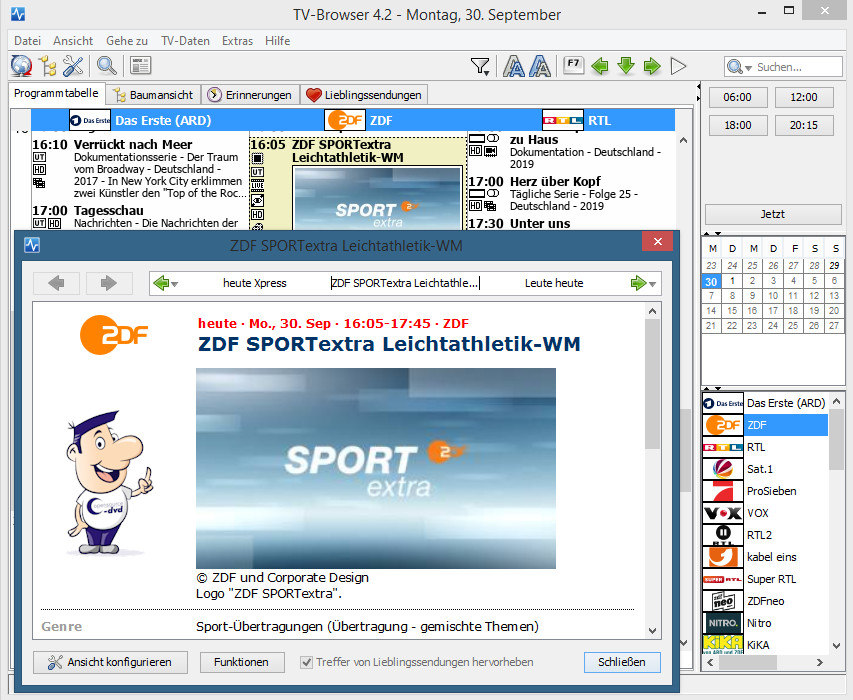The image size is (853, 700).
Task: Switch to the Lieblingssendungen tab
Action: tap(364, 95)
